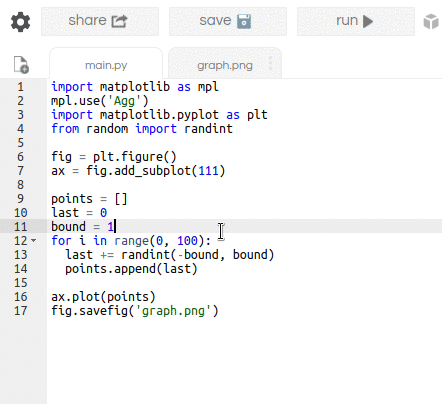
Task: Save the project using save button
Action: tap(228, 21)
